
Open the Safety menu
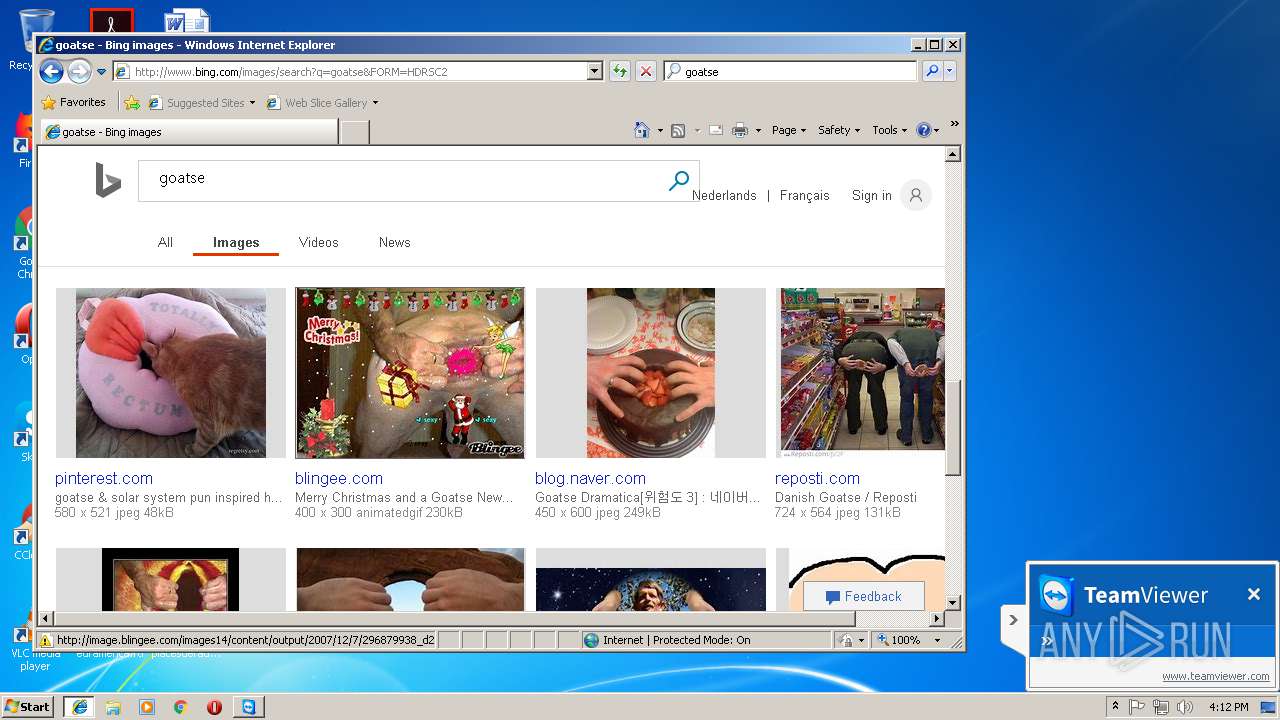point(838,130)
